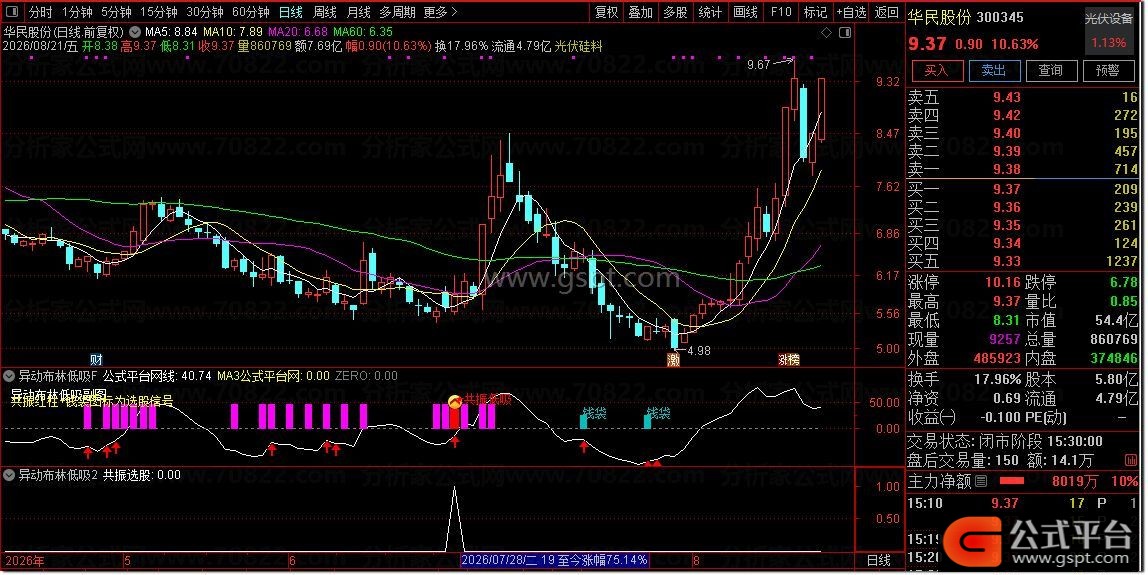
Task: Open the 预警 alert button
Action: click(1108, 70)
